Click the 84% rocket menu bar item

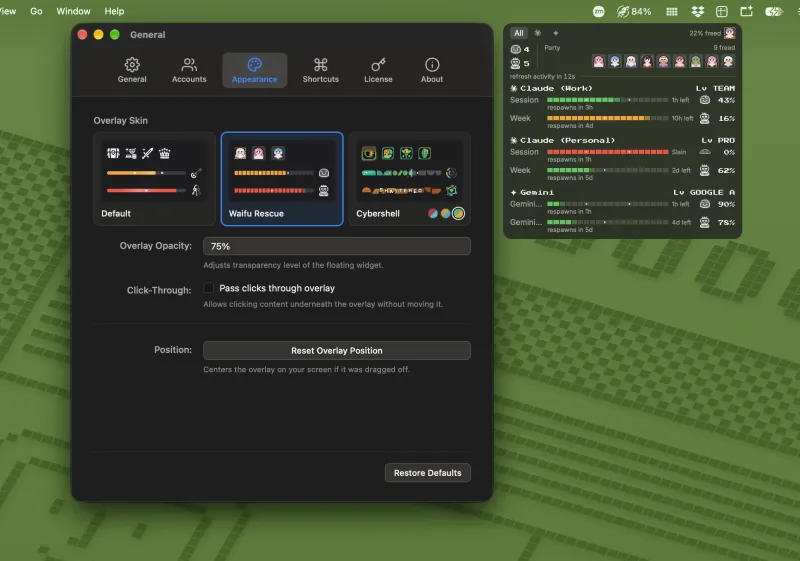tap(634, 11)
